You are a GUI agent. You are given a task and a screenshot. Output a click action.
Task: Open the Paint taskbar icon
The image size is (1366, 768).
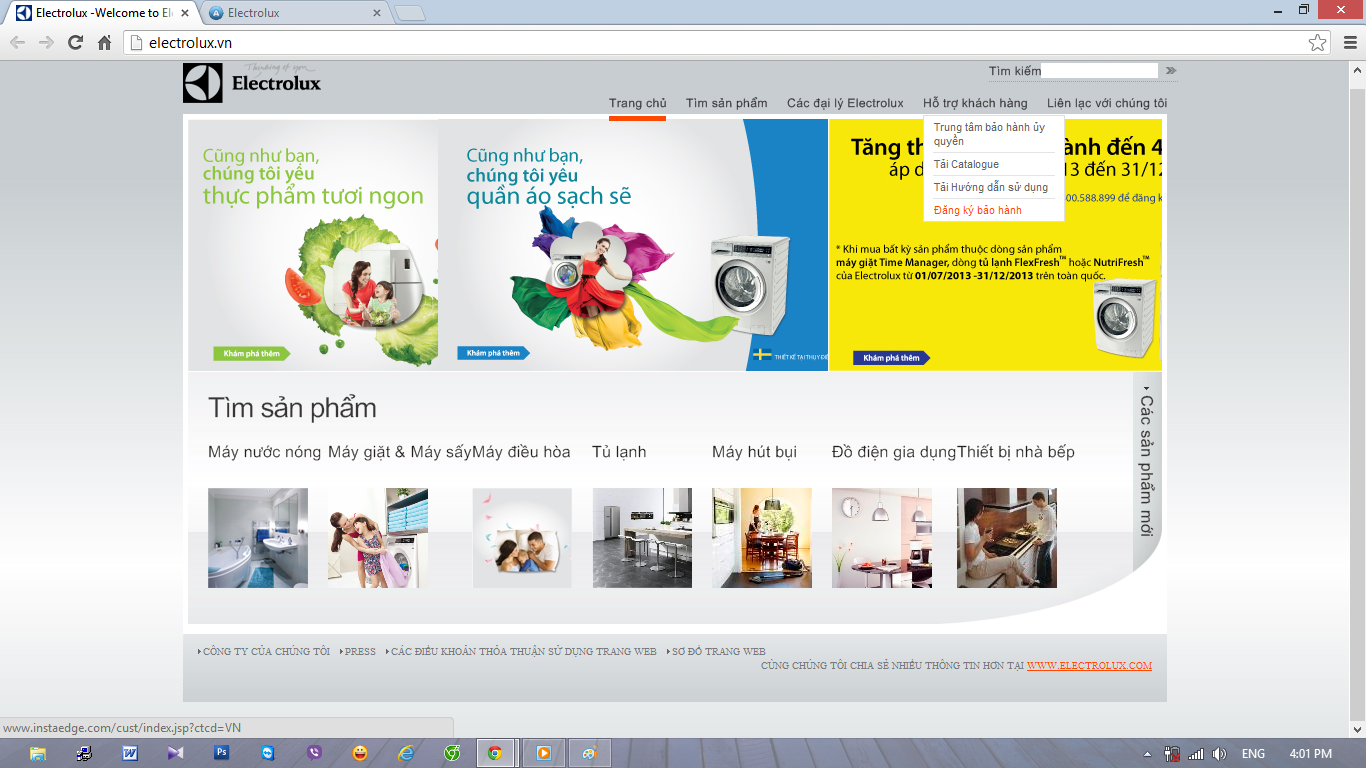pos(590,753)
